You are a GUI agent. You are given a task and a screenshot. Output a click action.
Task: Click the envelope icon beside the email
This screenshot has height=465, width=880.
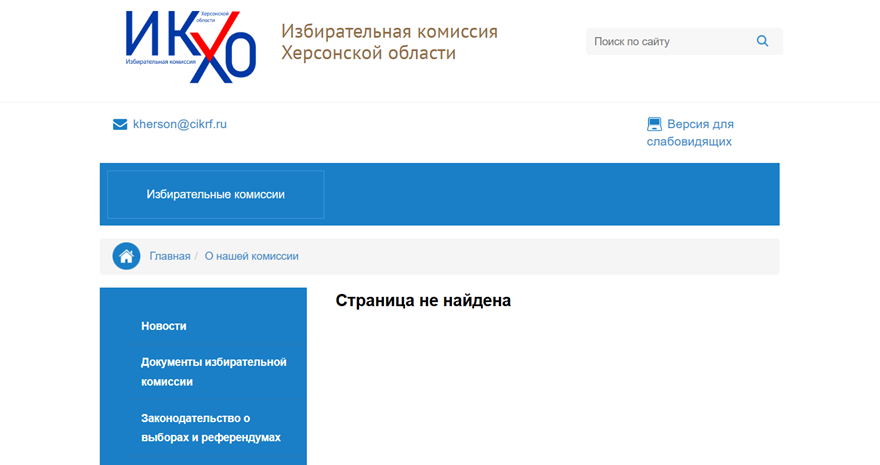(120, 125)
